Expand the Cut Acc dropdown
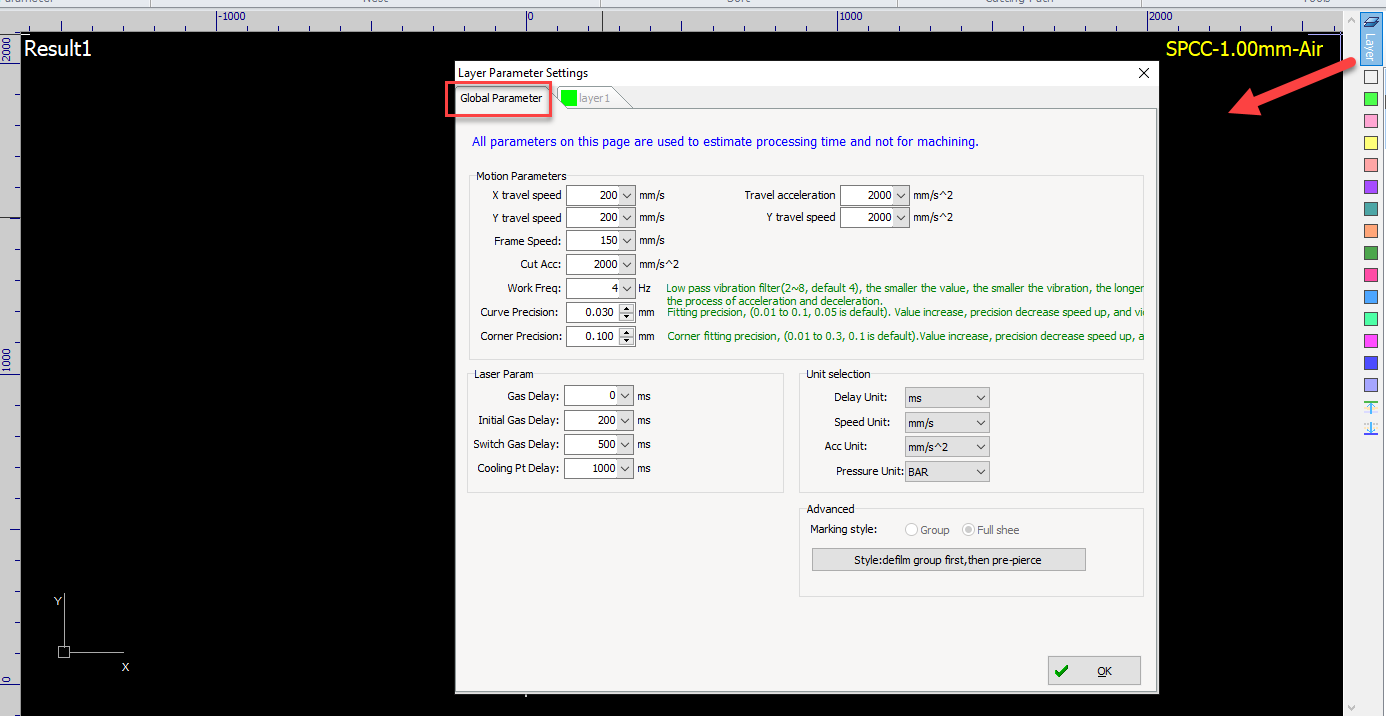1386x716 pixels. pos(627,264)
